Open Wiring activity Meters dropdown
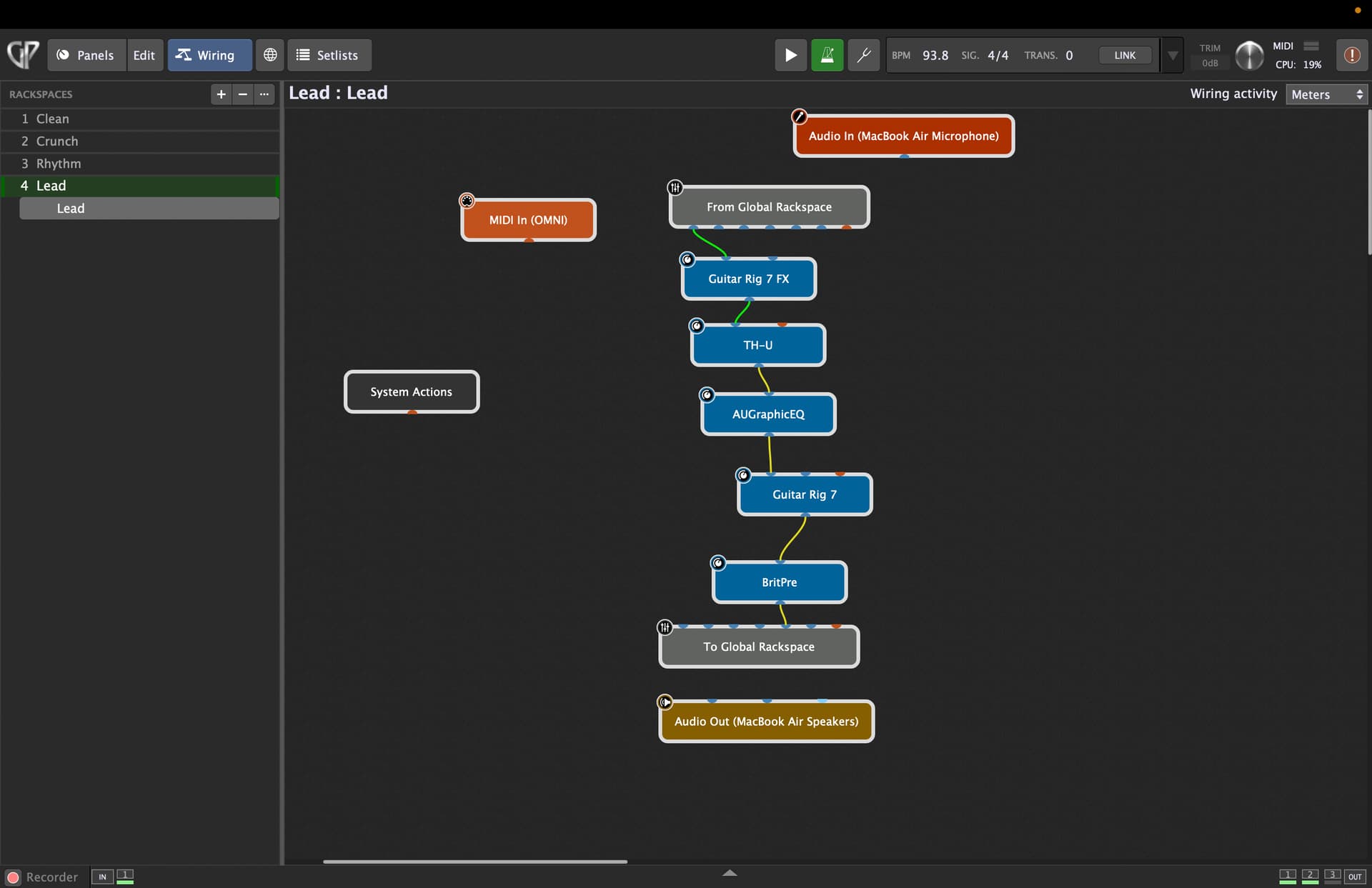 [1326, 94]
